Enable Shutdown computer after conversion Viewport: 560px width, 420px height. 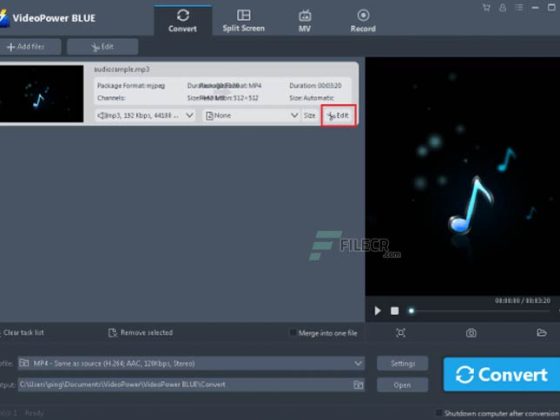(x=439, y=412)
